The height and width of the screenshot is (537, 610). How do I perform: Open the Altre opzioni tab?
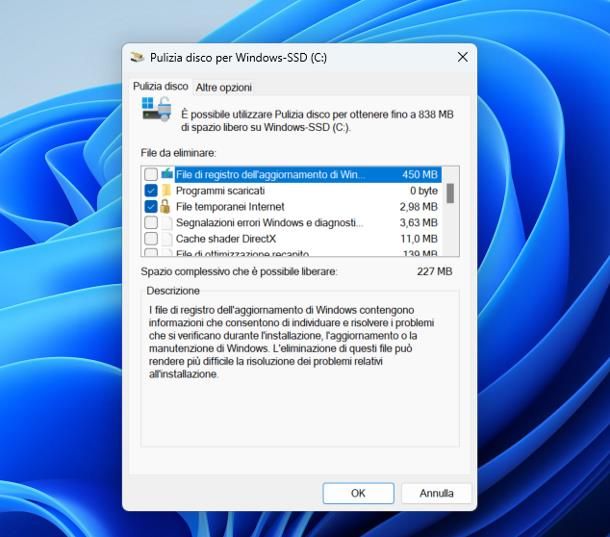tap(224, 88)
